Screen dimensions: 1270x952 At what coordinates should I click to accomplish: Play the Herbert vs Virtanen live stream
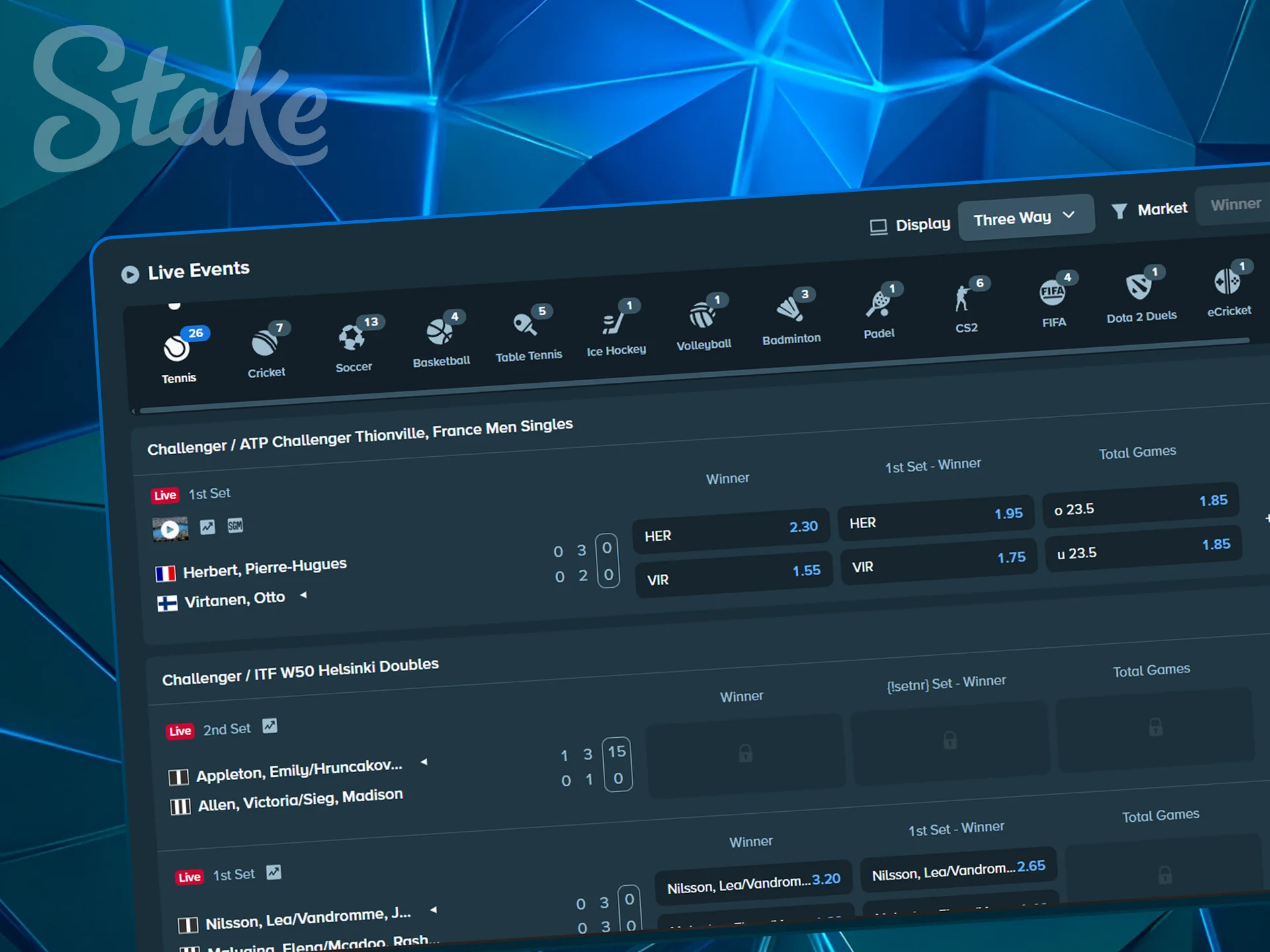tap(170, 529)
